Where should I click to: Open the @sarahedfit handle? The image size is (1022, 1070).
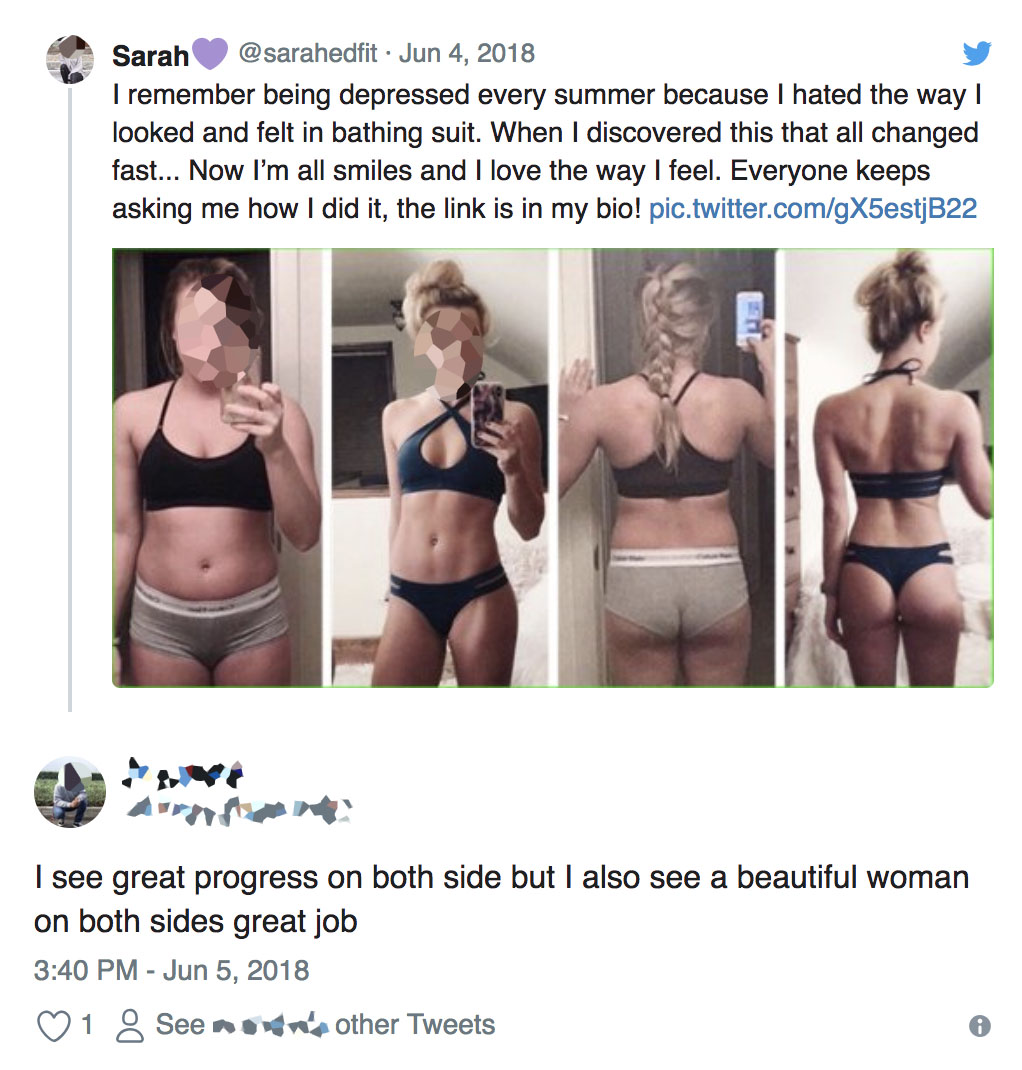pyautogui.click(x=307, y=53)
